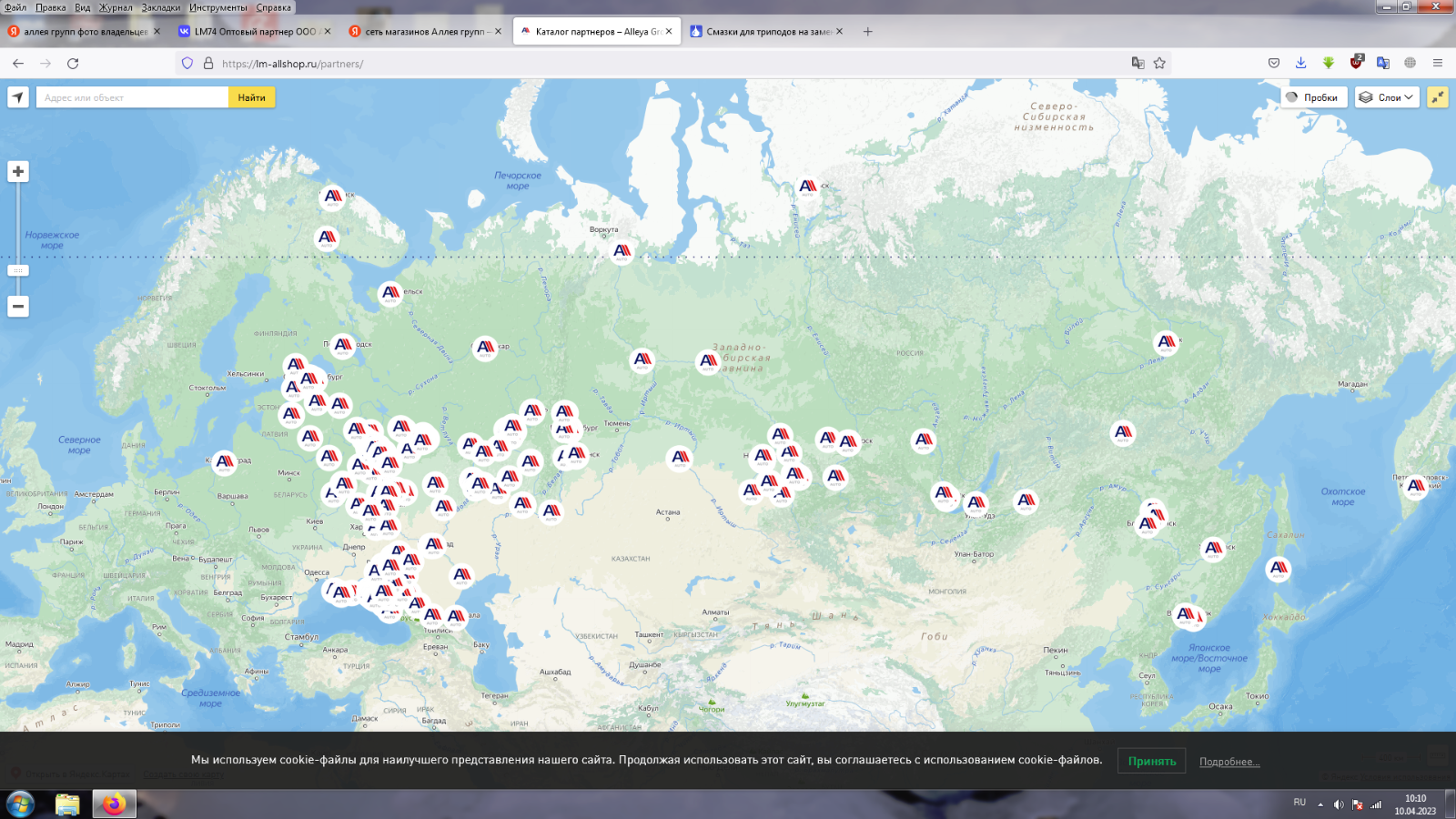The image size is (1456, 819).
Task: Select the topmost marker on Kola peninsula
Action: pyautogui.click(x=333, y=197)
